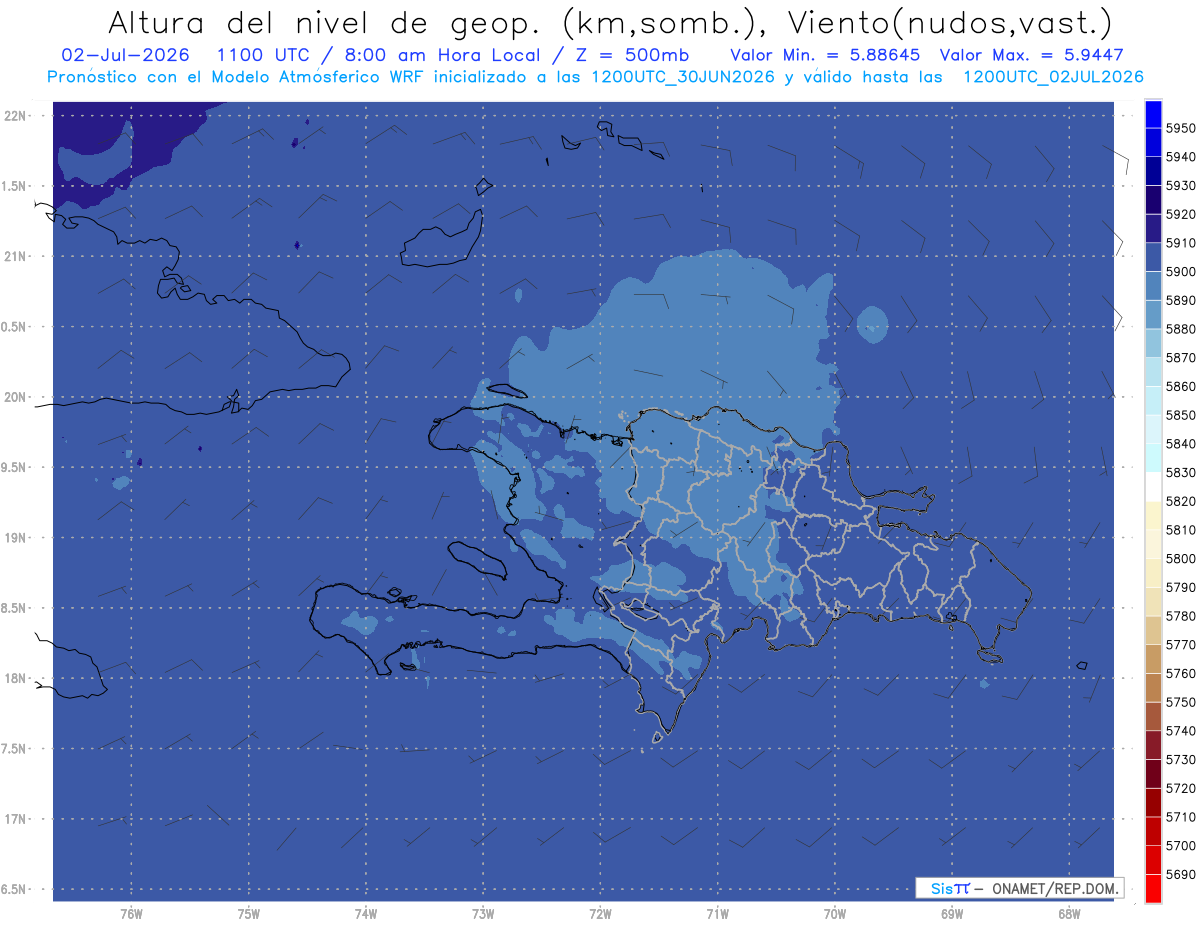1200x927 pixels.
Task: Click the "5690" colorbar value
Action: (1180, 874)
